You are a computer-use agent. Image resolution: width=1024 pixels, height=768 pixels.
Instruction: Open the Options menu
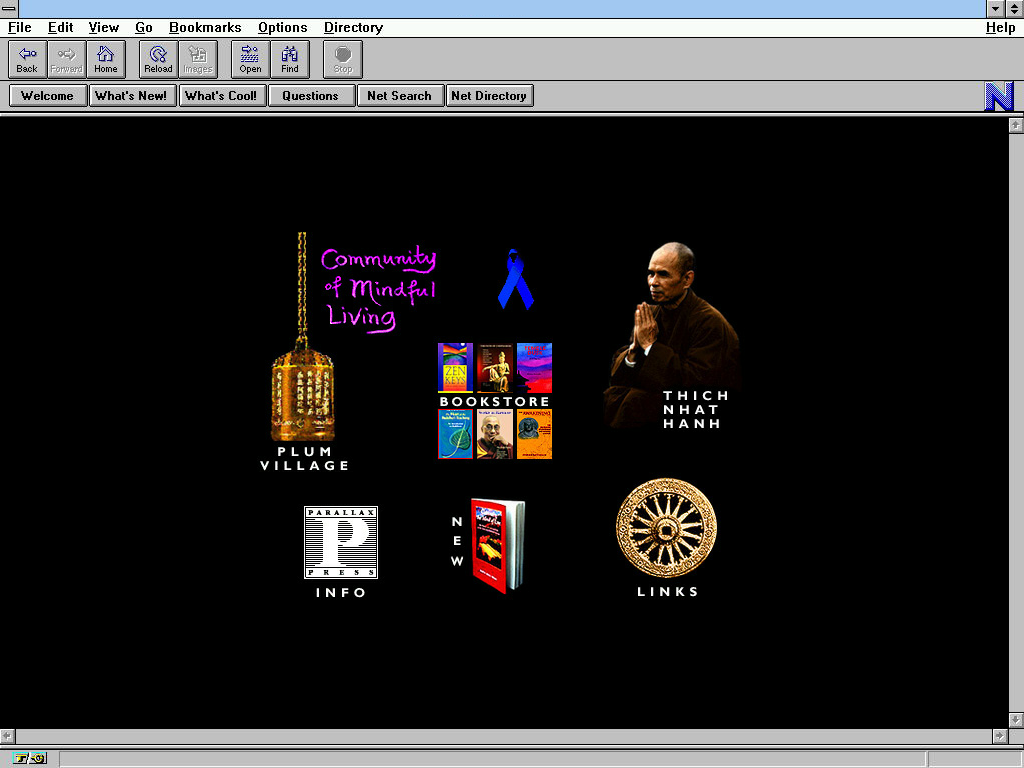coord(282,28)
